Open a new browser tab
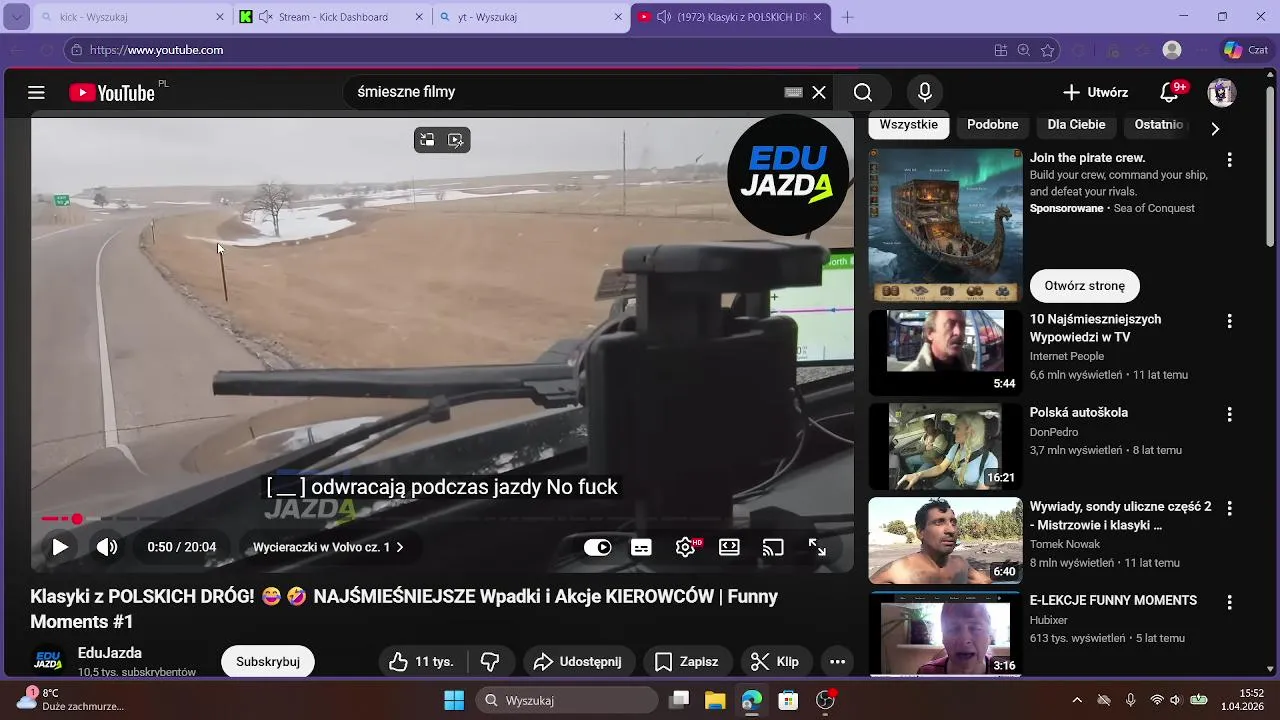Image resolution: width=1280 pixels, height=720 pixels. click(847, 17)
